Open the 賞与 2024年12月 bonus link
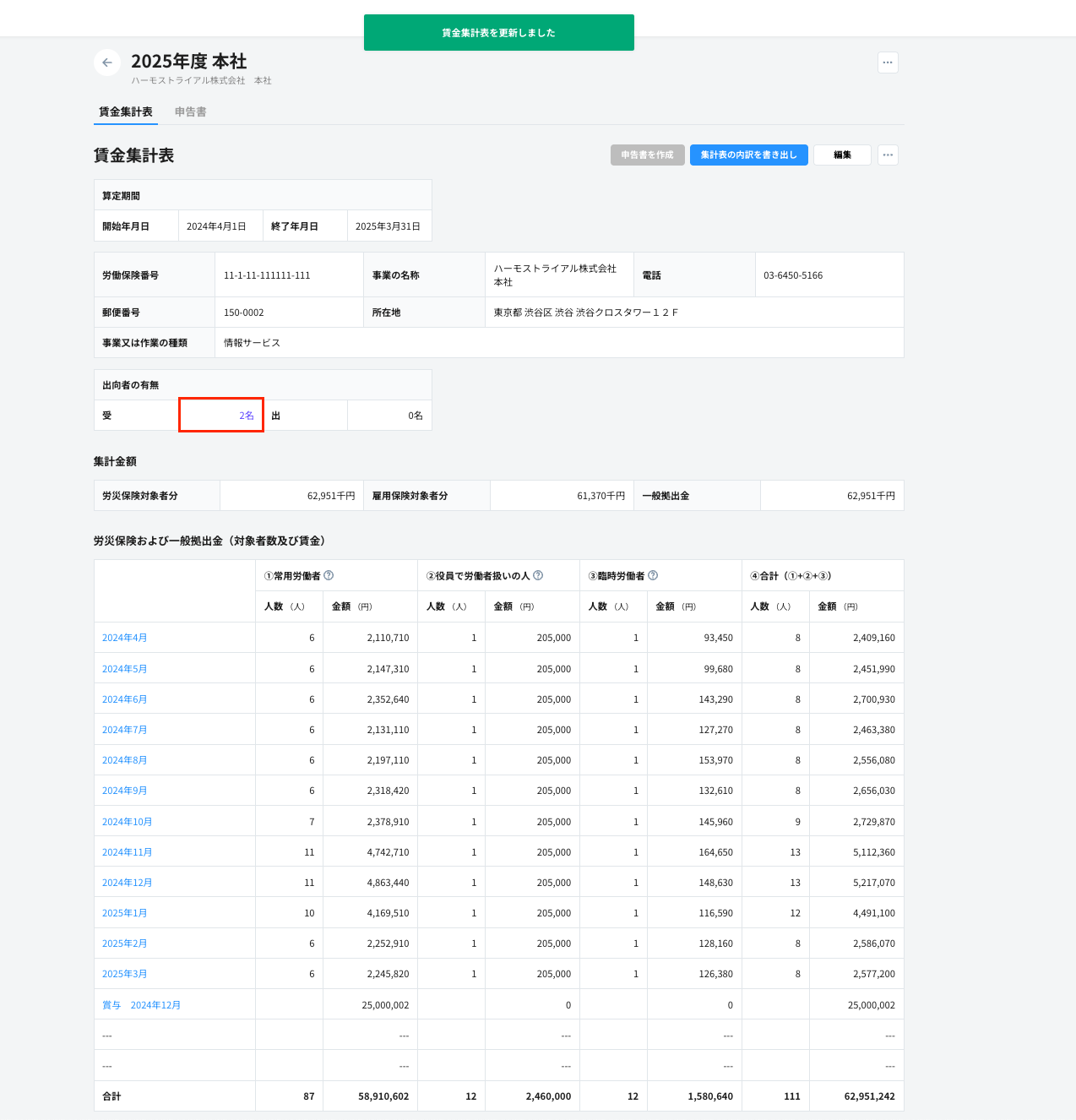Image resolution: width=1076 pixels, height=1120 pixels. tap(142, 1005)
